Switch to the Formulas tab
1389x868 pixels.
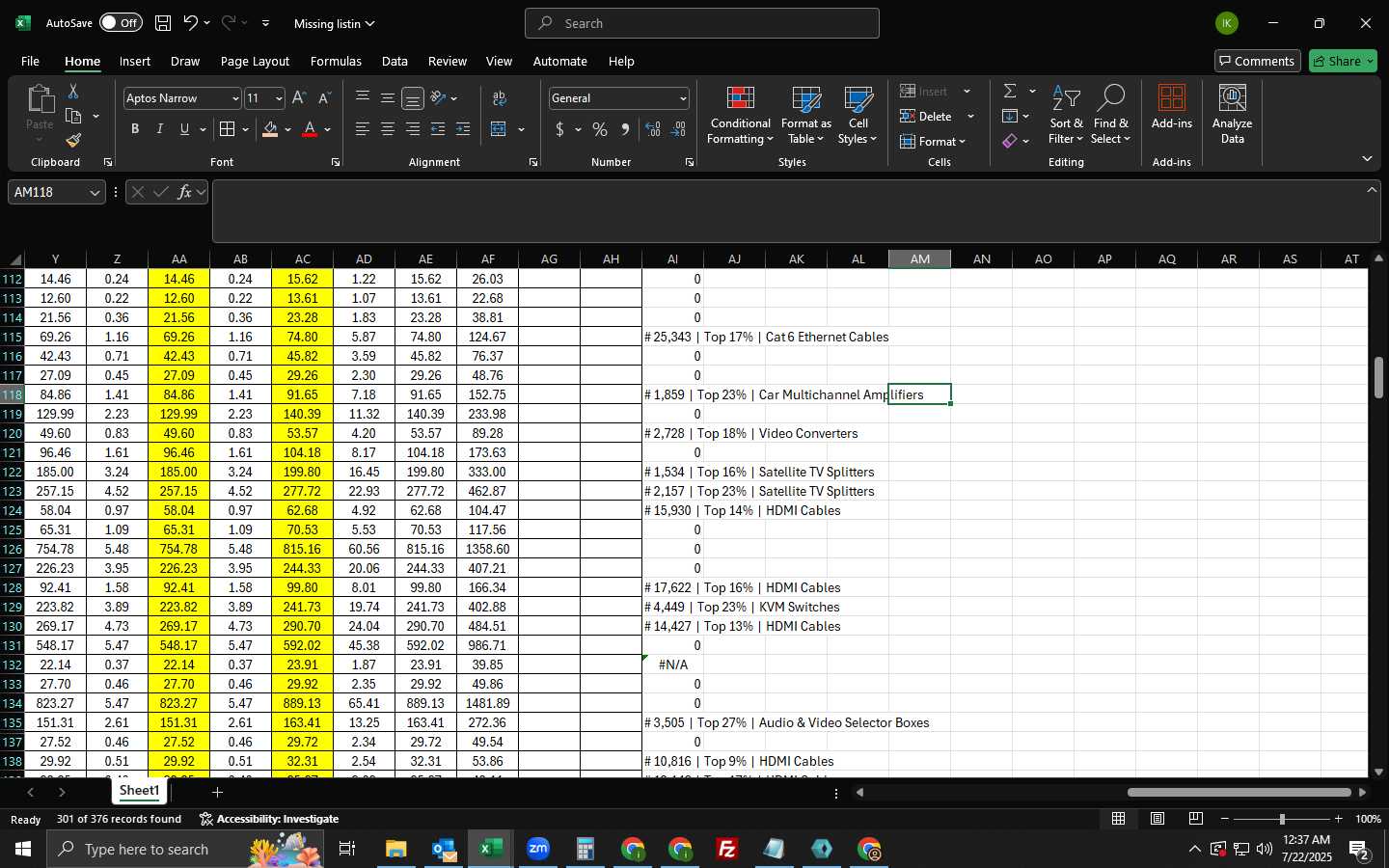(336, 61)
